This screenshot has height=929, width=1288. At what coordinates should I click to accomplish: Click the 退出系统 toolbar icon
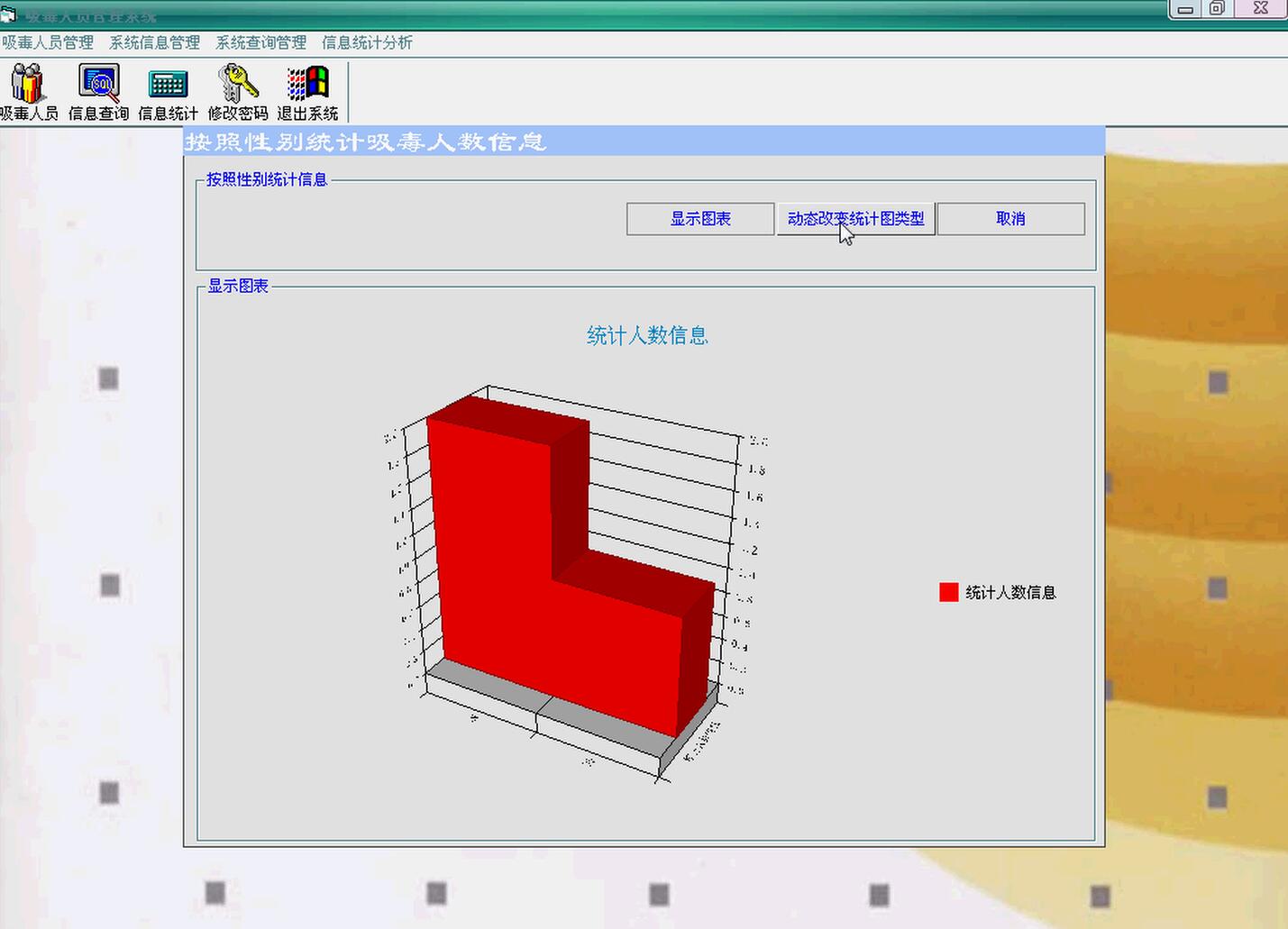(x=307, y=92)
